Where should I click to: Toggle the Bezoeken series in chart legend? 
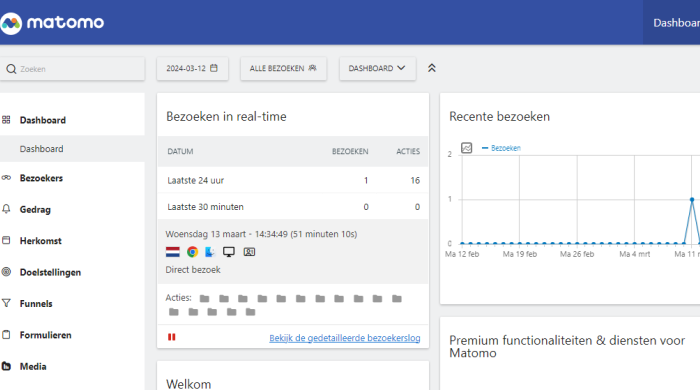tap(501, 148)
